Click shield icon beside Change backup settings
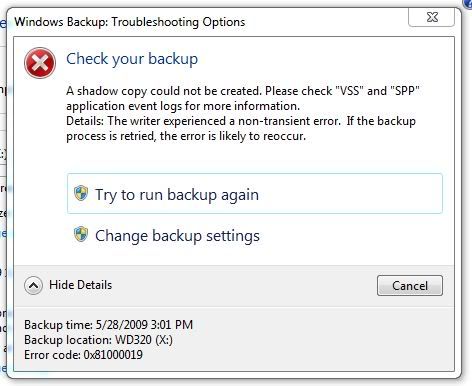The height and width of the screenshot is (386, 472). tap(81, 234)
